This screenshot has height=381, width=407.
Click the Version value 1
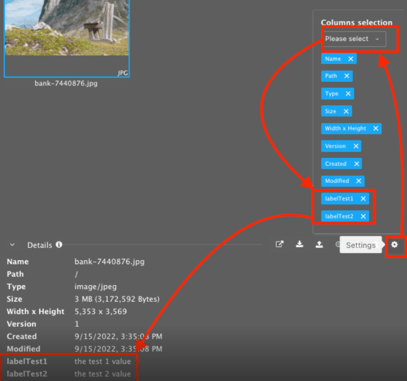pyautogui.click(x=77, y=324)
